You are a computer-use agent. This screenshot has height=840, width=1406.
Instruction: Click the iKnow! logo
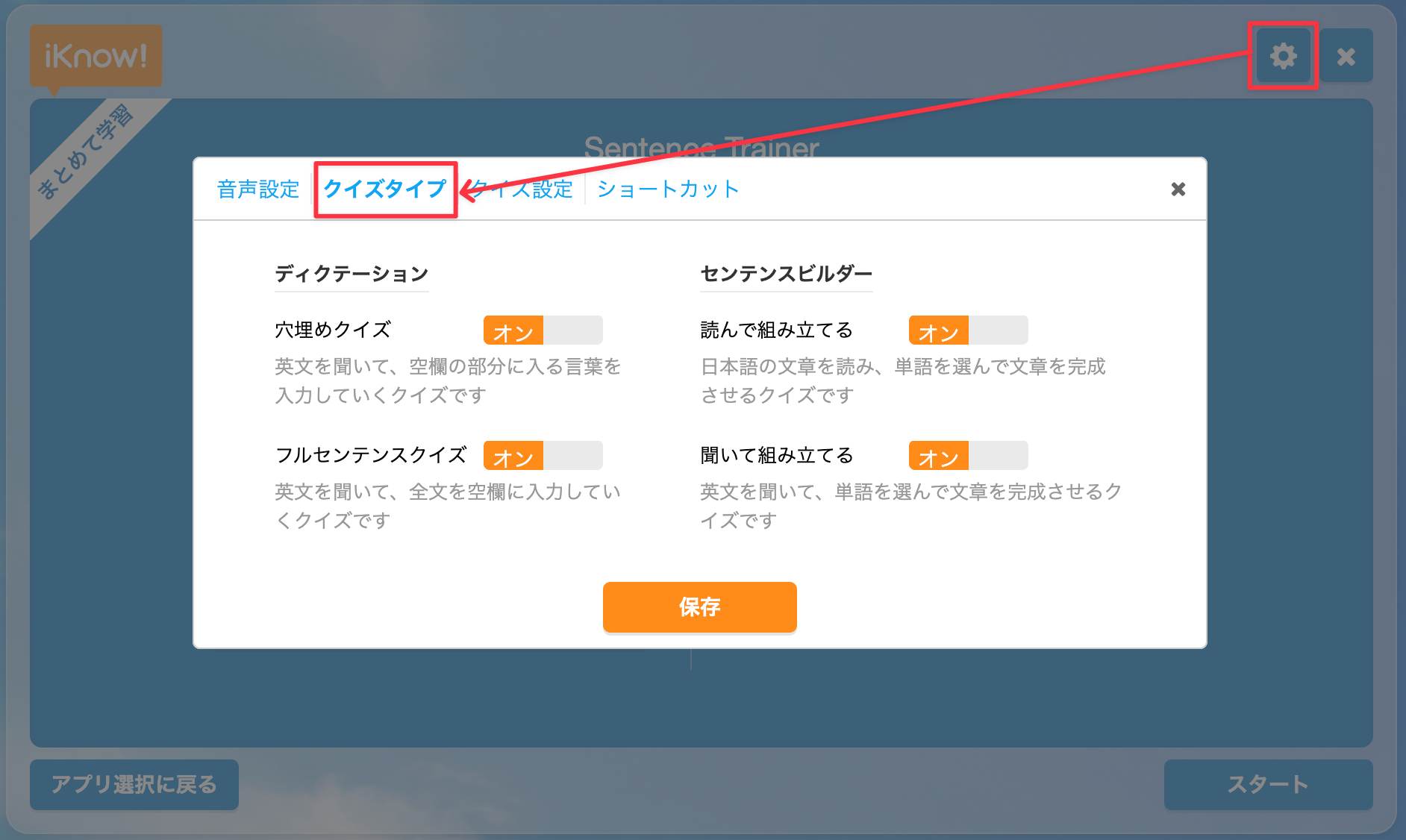tap(96, 56)
